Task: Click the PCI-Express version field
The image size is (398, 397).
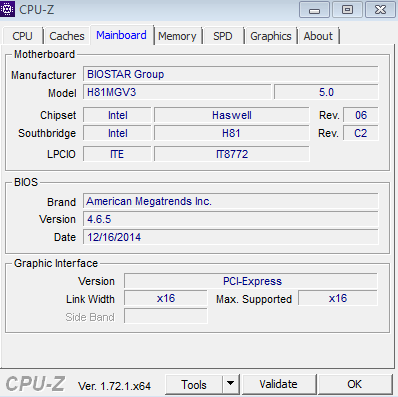Action: click(251, 281)
